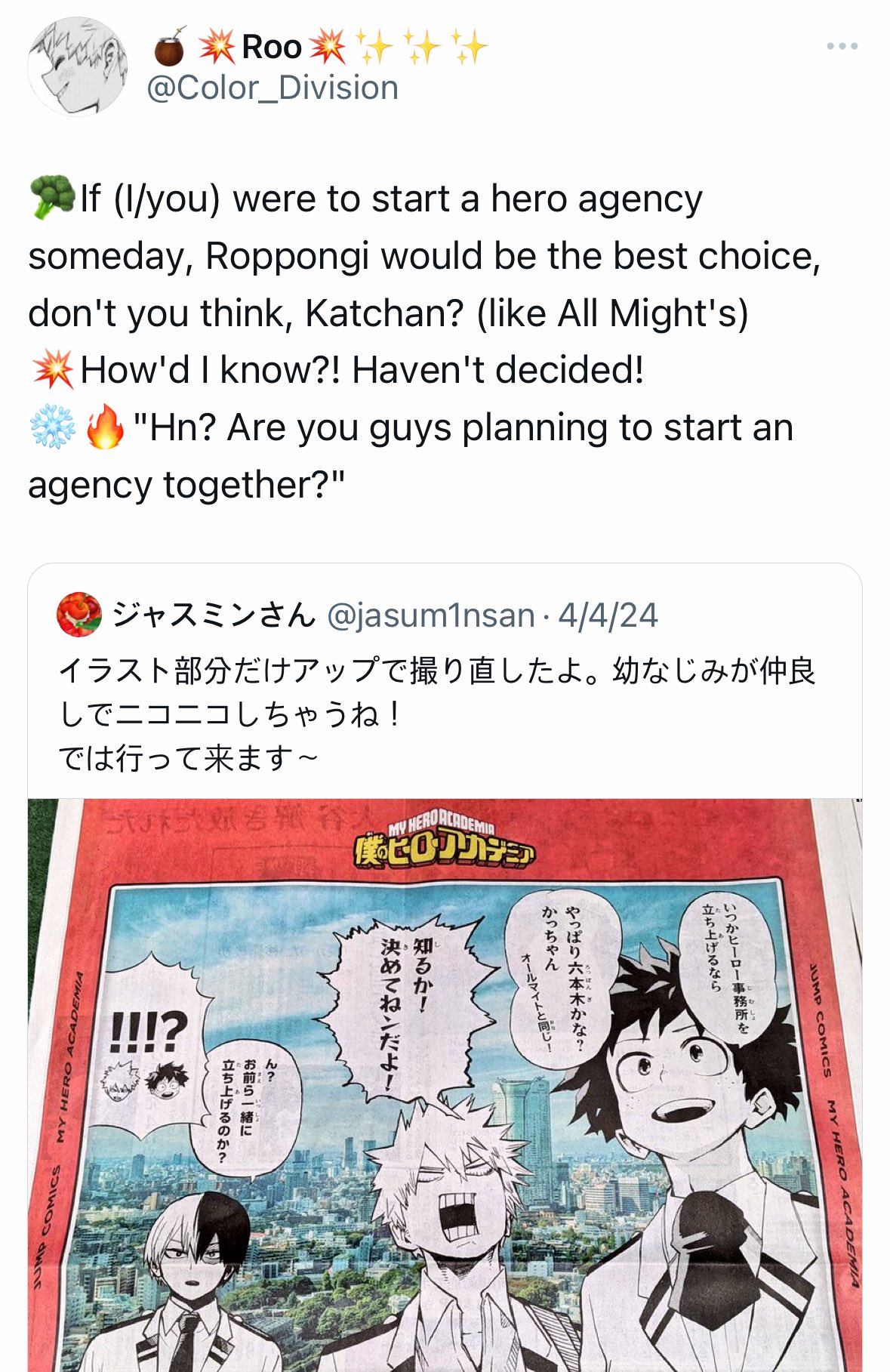The width and height of the screenshot is (890, 1372).
Task: Tap the coconut emoji beside Roo's name
Action: (170, 48)
